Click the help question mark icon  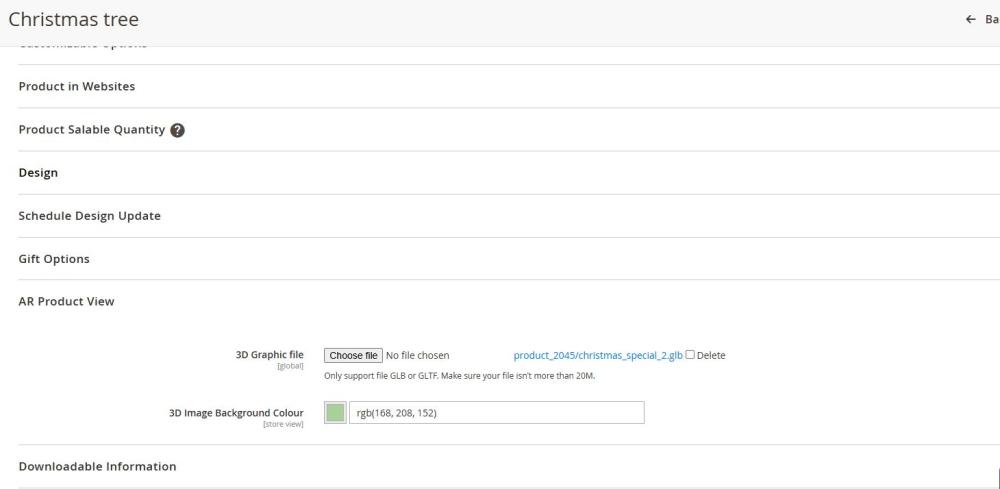[x=177, y=130]
